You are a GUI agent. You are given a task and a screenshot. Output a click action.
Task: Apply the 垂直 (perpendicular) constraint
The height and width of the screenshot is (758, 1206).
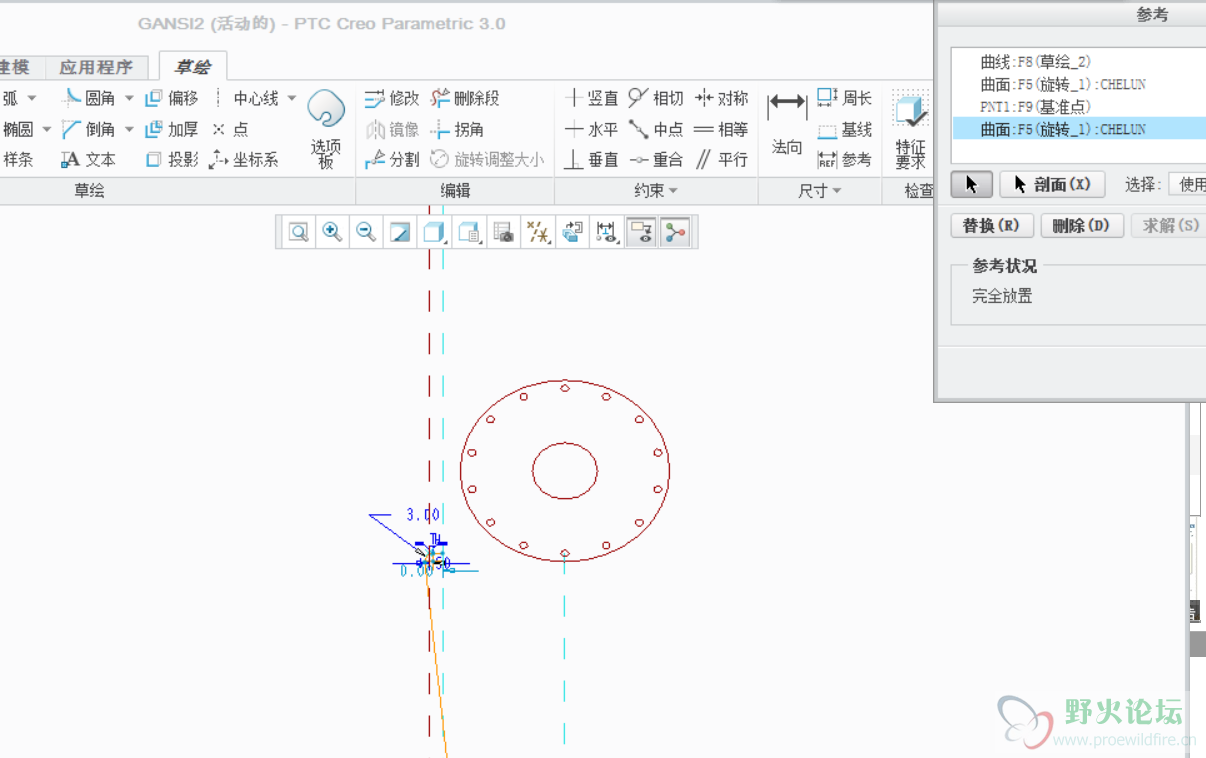[592, 159]
